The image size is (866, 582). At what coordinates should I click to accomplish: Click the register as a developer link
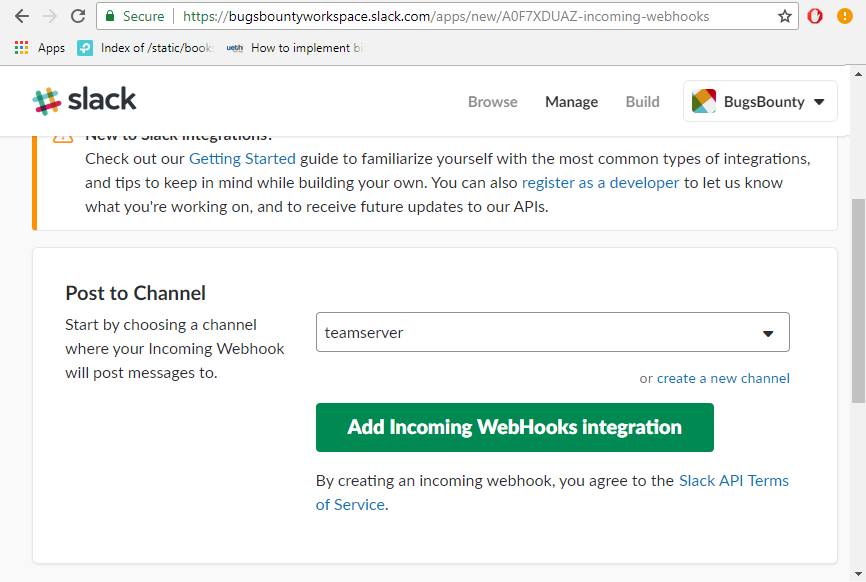coord(600,183)
